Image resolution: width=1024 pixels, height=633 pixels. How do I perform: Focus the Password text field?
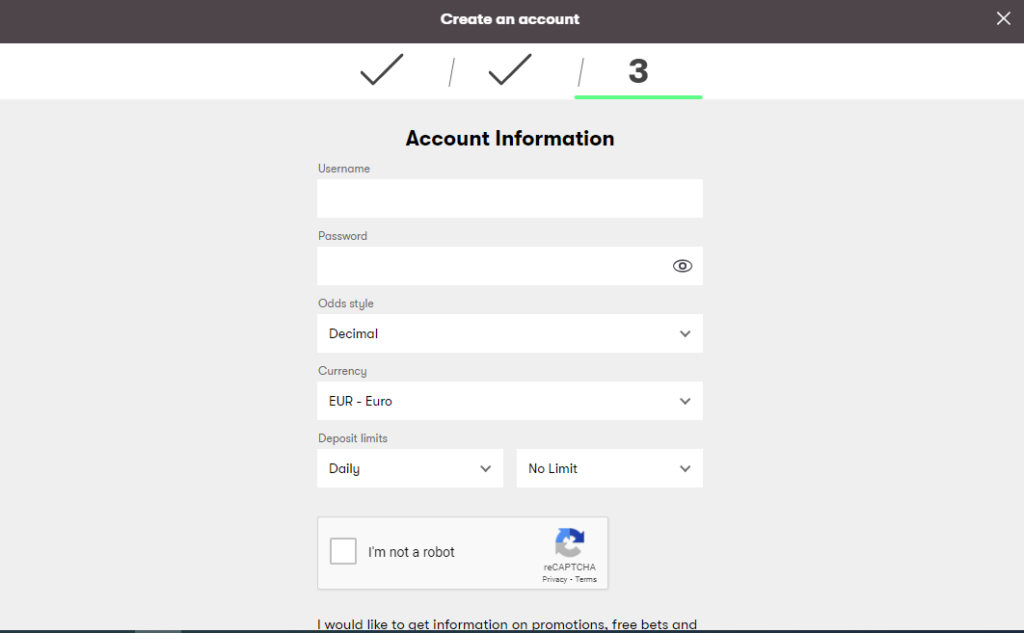click(x=490, y=266)
